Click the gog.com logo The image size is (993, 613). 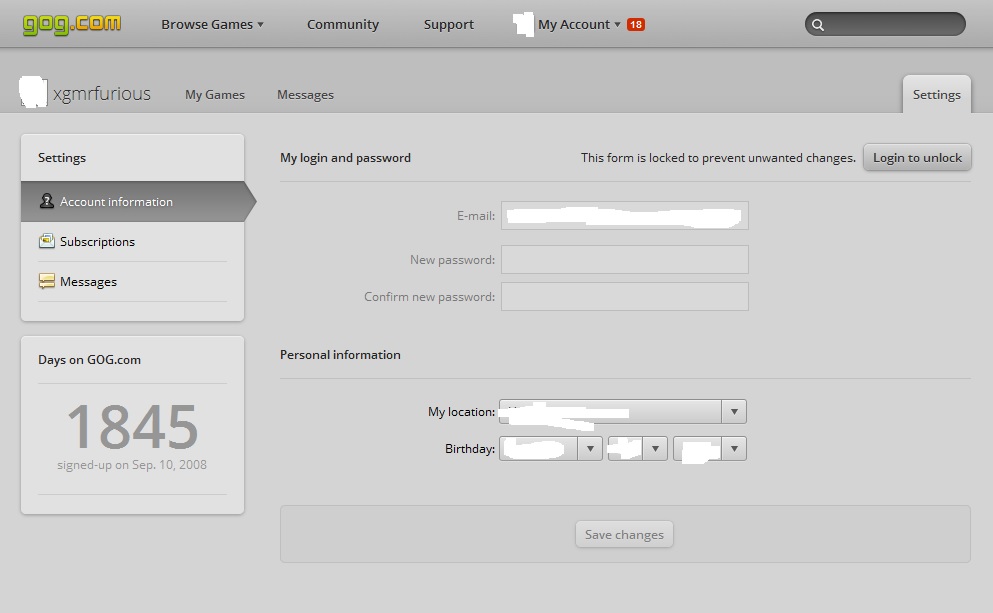click(72, 24)
